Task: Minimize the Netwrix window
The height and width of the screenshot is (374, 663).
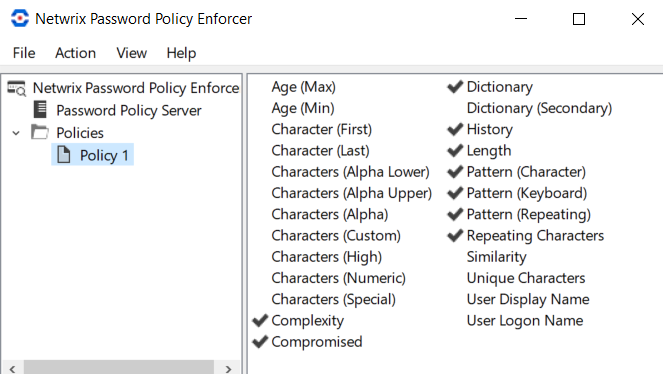Action: tap(521, 19)
